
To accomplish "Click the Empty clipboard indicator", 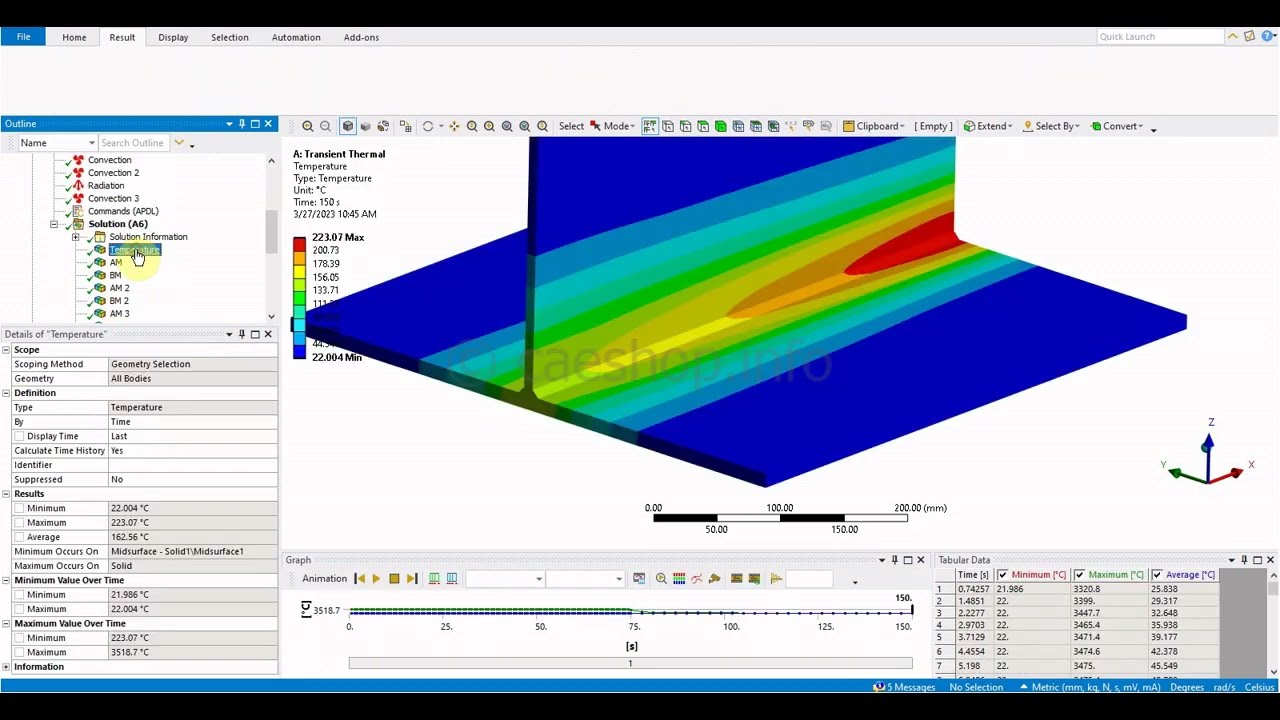I will 933,126.
